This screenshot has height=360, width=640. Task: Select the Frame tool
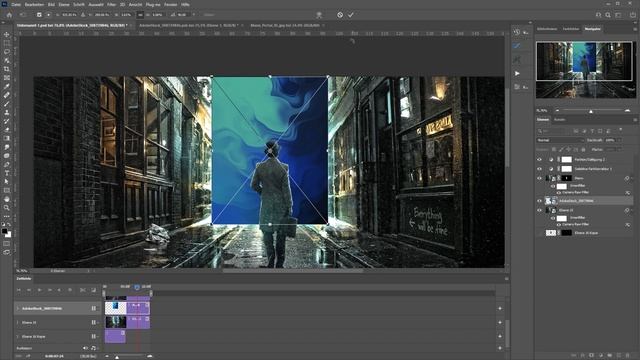tap(7, 78)
